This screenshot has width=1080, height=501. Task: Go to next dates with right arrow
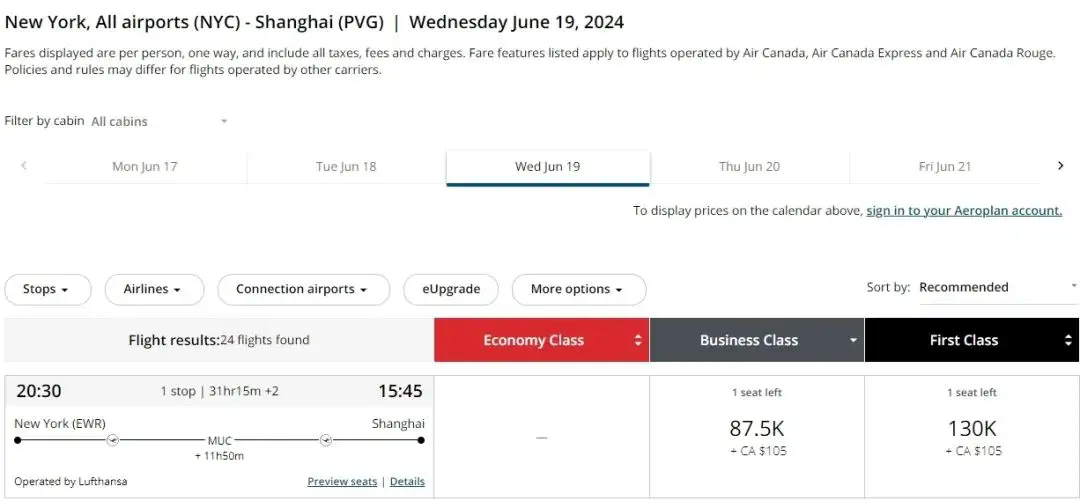[1060, 166]
